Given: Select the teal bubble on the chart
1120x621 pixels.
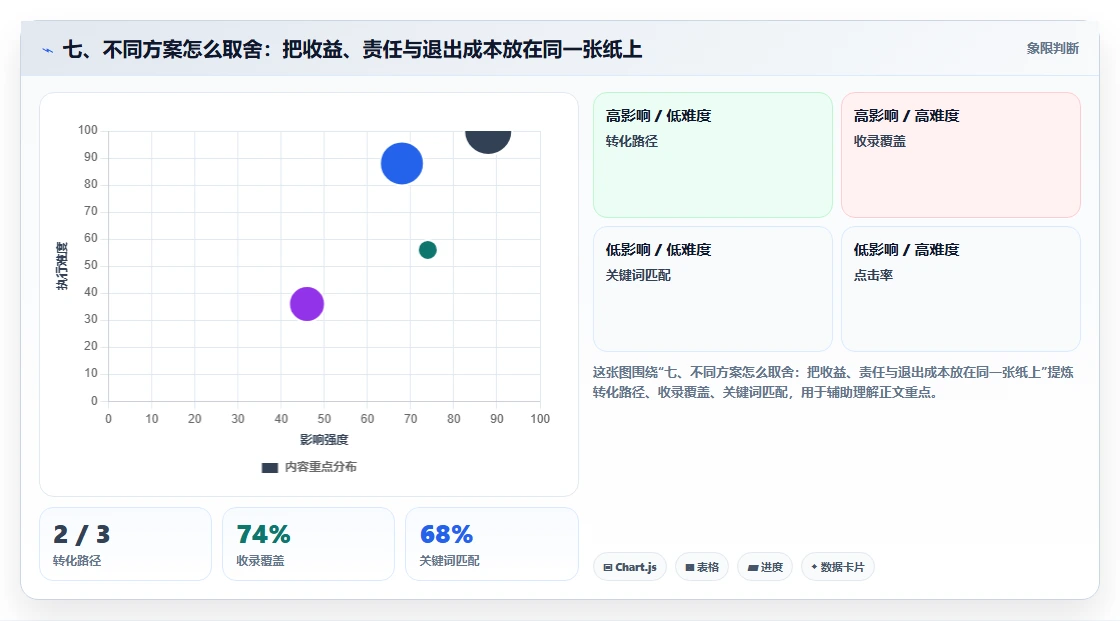Looking at the screenshot, I should (x=427, y=249).
